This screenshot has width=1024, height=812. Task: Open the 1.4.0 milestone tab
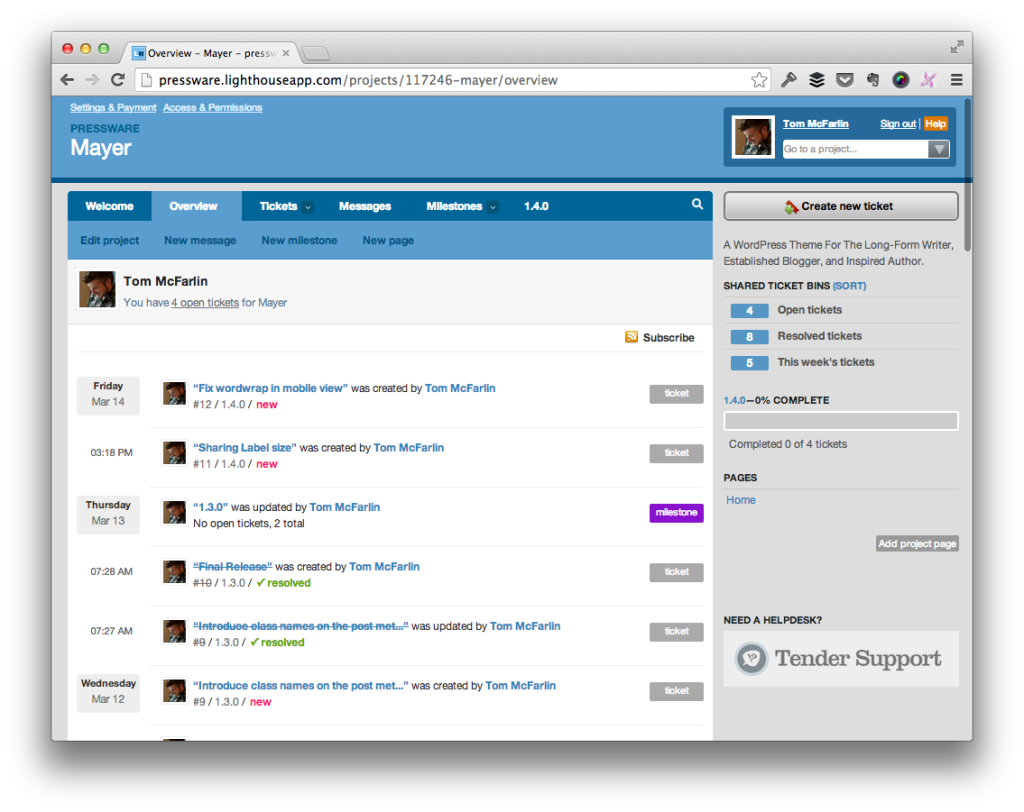536,206
